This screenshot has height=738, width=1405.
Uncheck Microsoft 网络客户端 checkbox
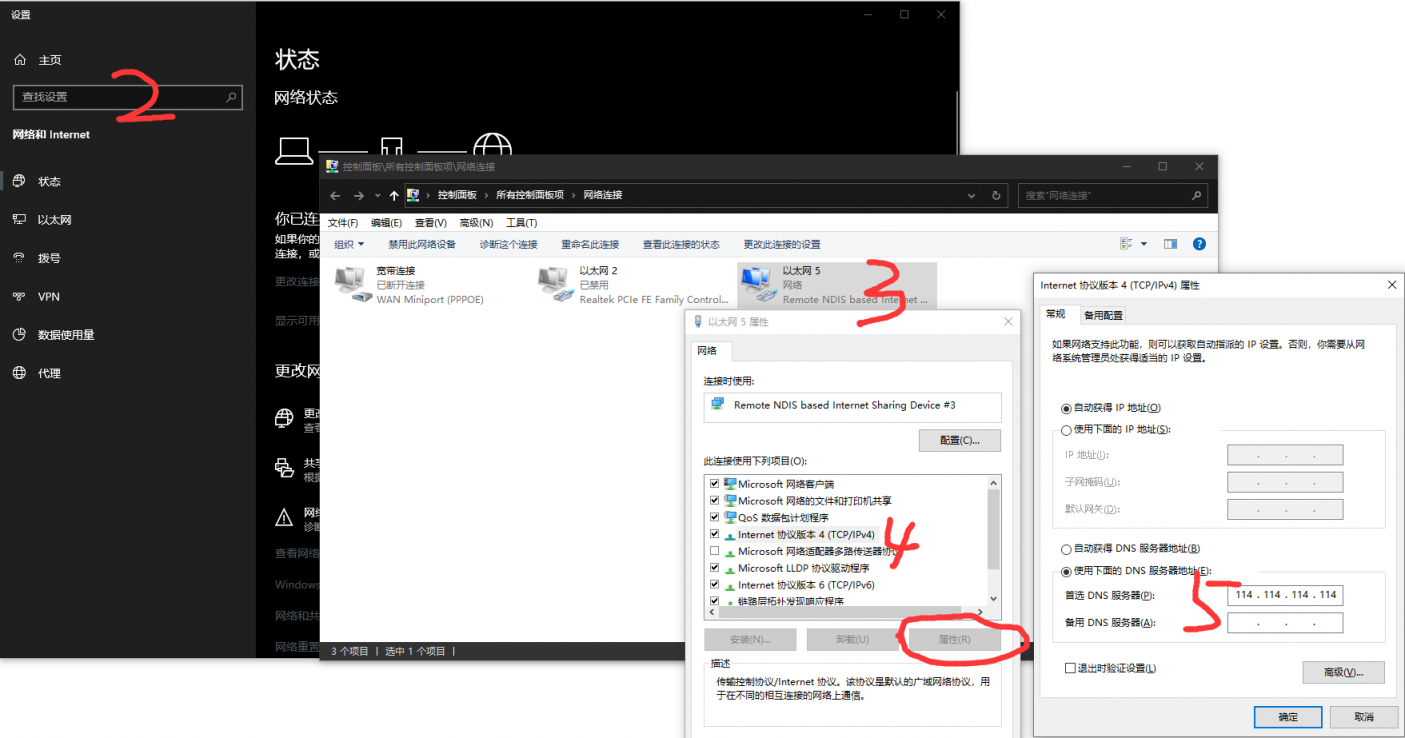[x=714, y=484]
